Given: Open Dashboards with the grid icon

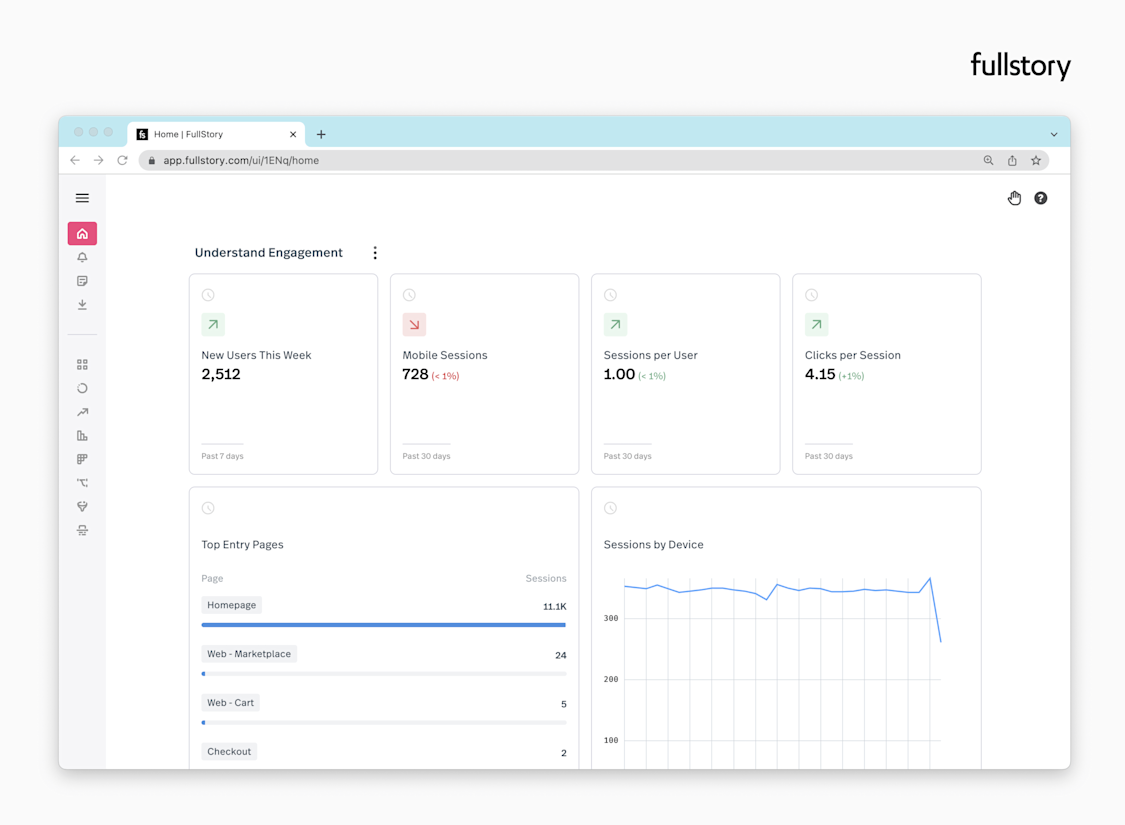Looking at the screenshot, I should pyautogui.click(x=82, y=364).
